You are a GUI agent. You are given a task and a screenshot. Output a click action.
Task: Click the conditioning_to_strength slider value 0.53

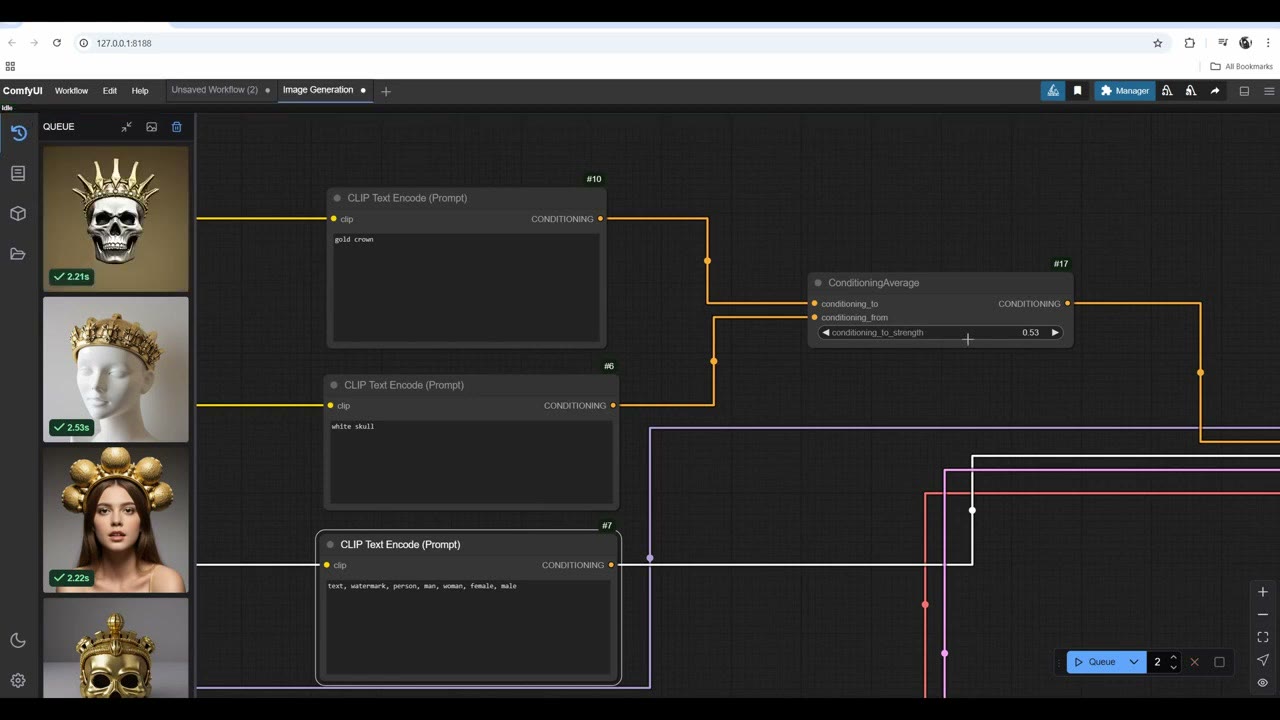(x=1030, y=333)
